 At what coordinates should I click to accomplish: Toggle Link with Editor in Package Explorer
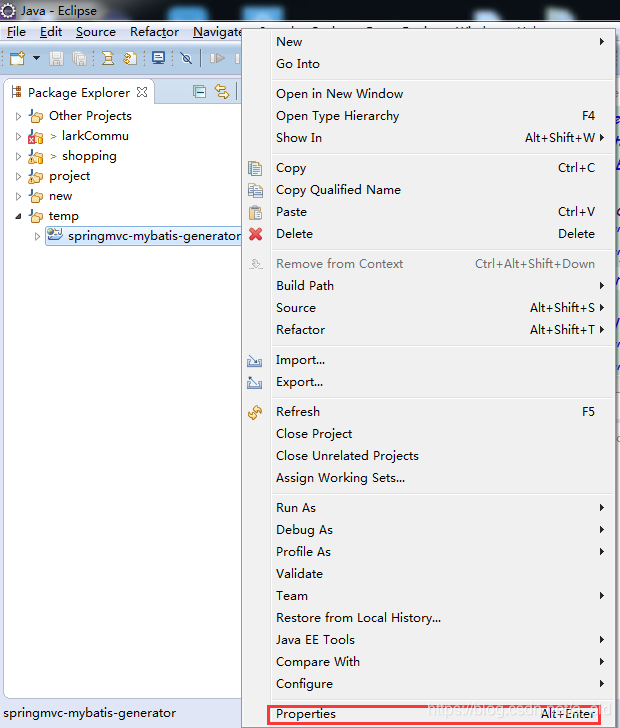coord(222,92)
